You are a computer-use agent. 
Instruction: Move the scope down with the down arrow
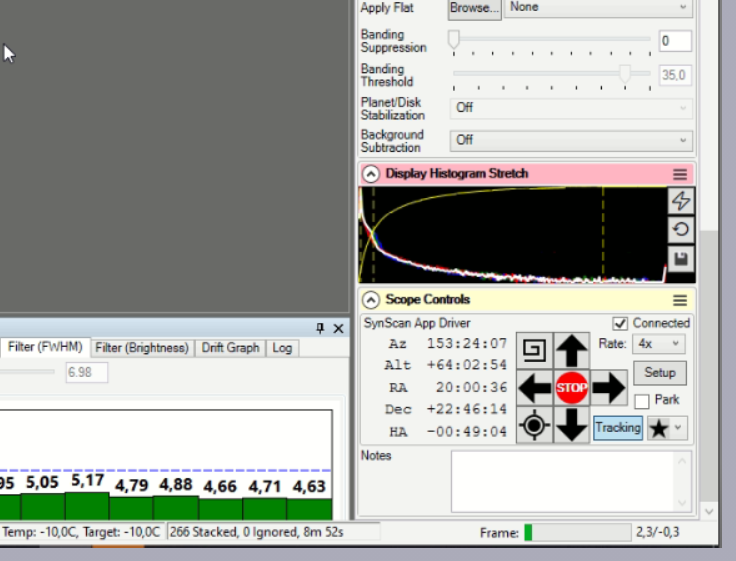(571, 425)
